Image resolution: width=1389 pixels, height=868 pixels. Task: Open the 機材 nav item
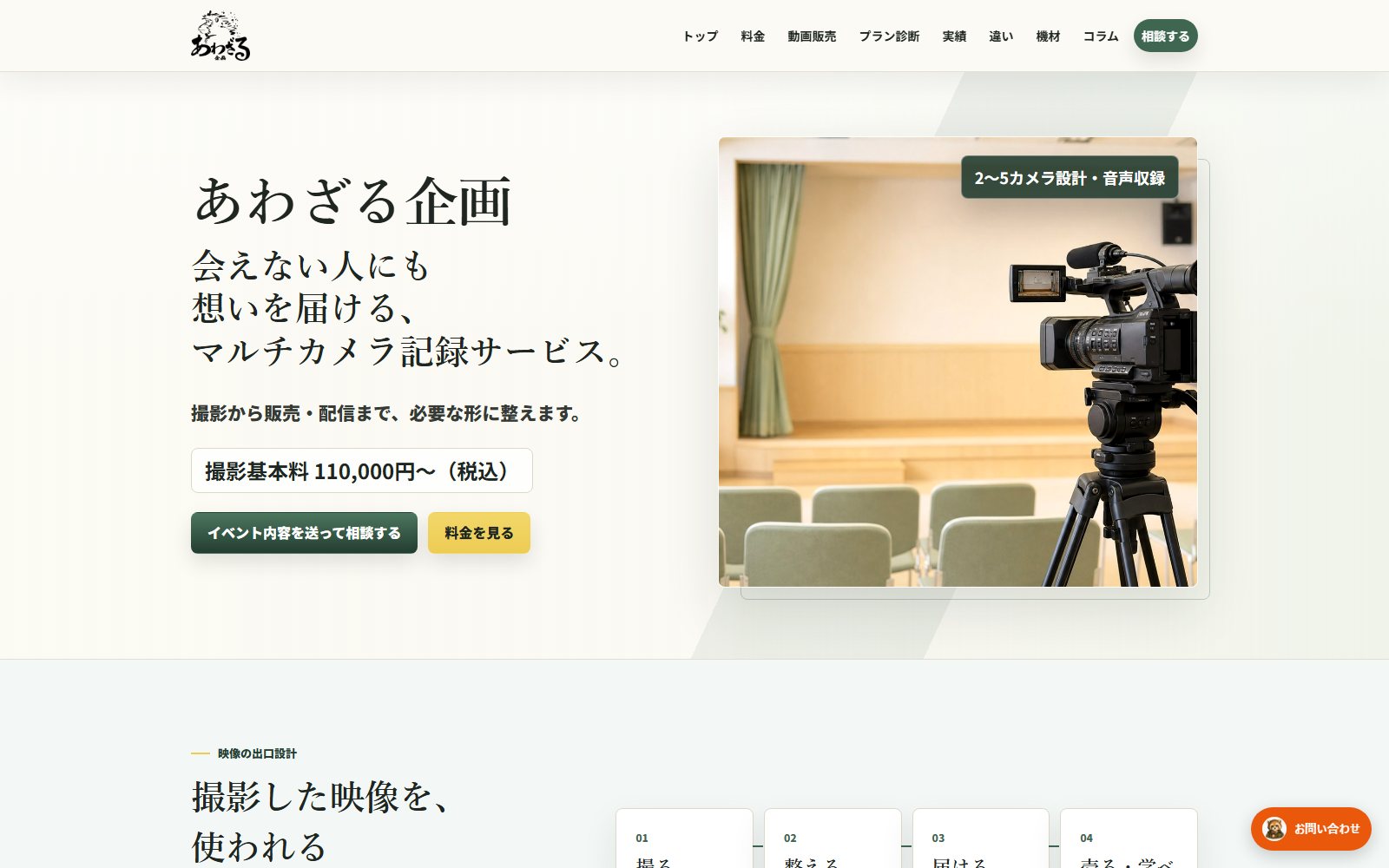tap(1048, 36)
